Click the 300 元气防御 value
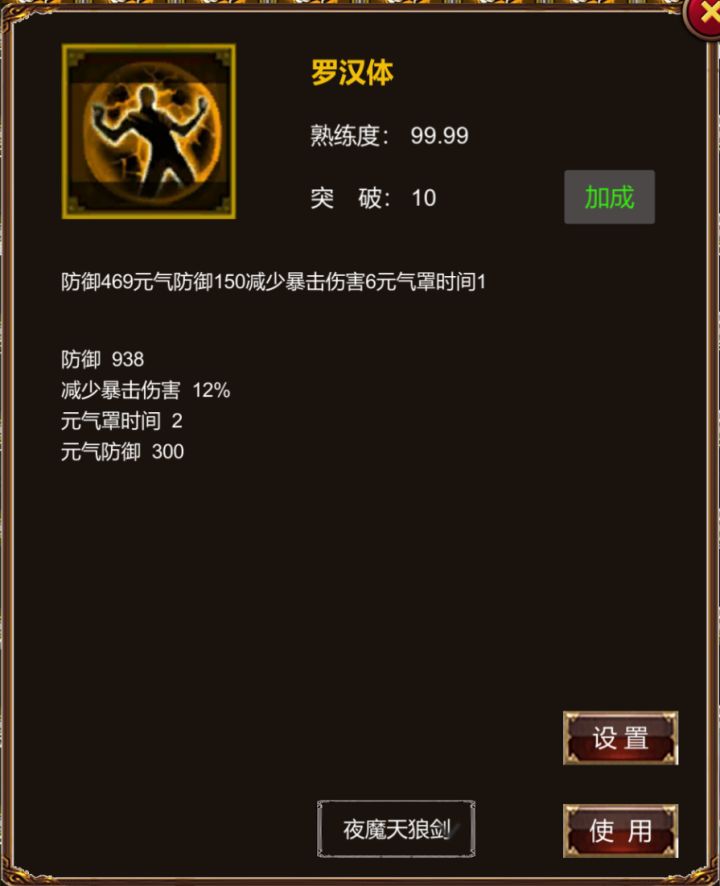This screenshot has height=886, width=720. pyautogui.click(x=168, y=452)
